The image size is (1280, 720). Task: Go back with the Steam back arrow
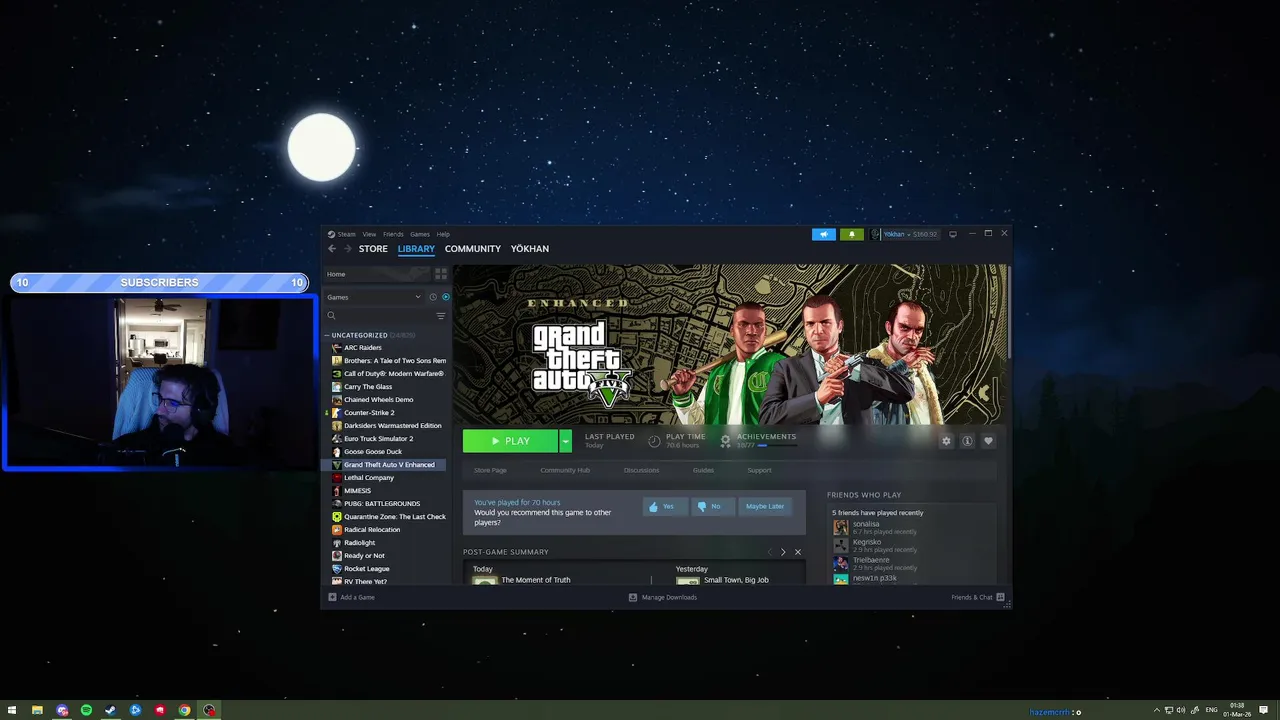tap(332, 249)
